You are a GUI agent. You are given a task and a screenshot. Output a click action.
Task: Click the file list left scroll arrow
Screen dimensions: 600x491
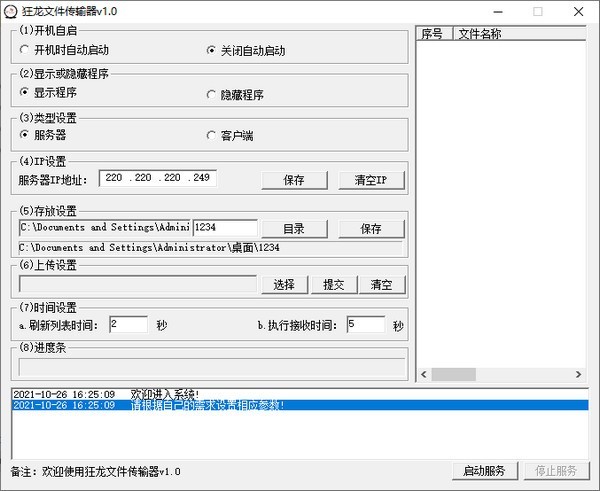[x=424, y=374]
